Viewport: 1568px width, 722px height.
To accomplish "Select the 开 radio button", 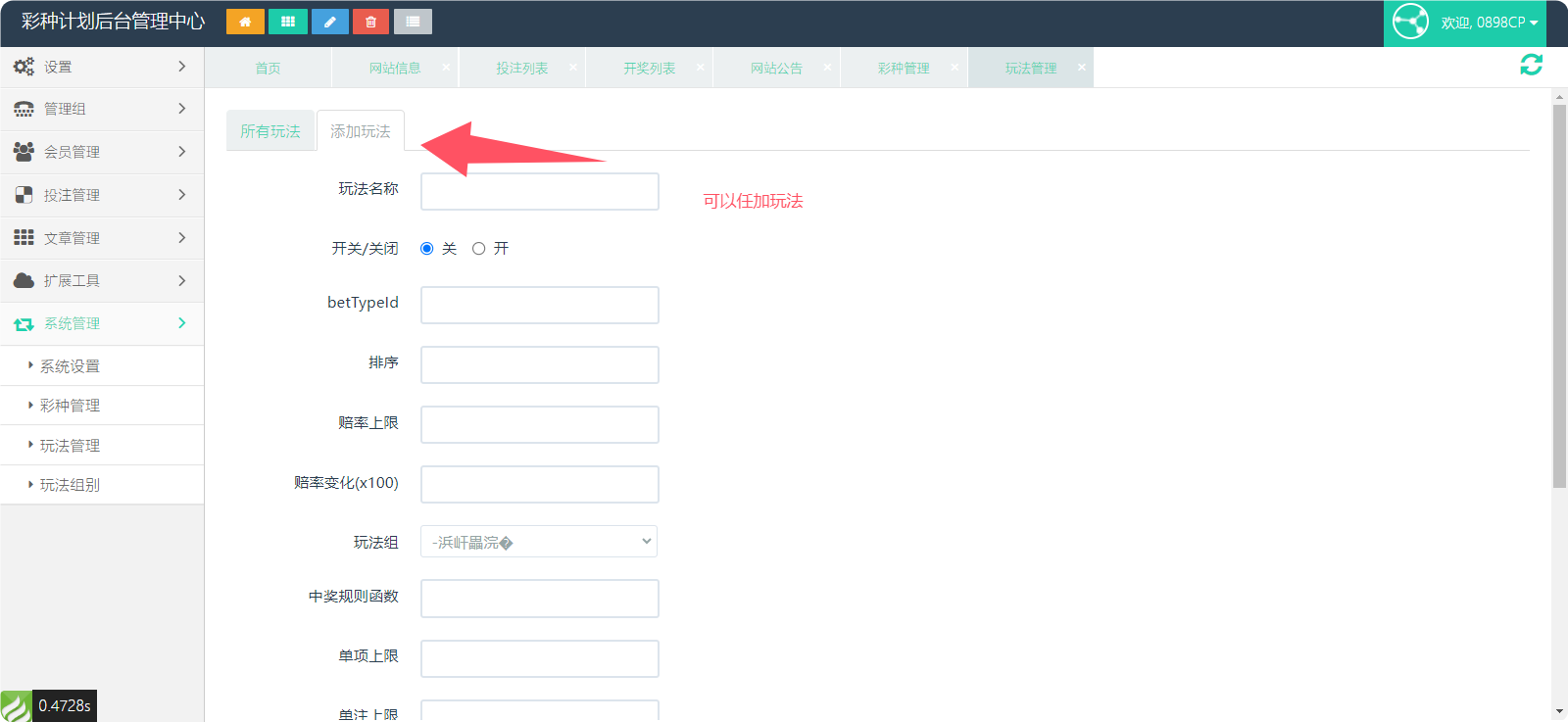I will point(479,249).
